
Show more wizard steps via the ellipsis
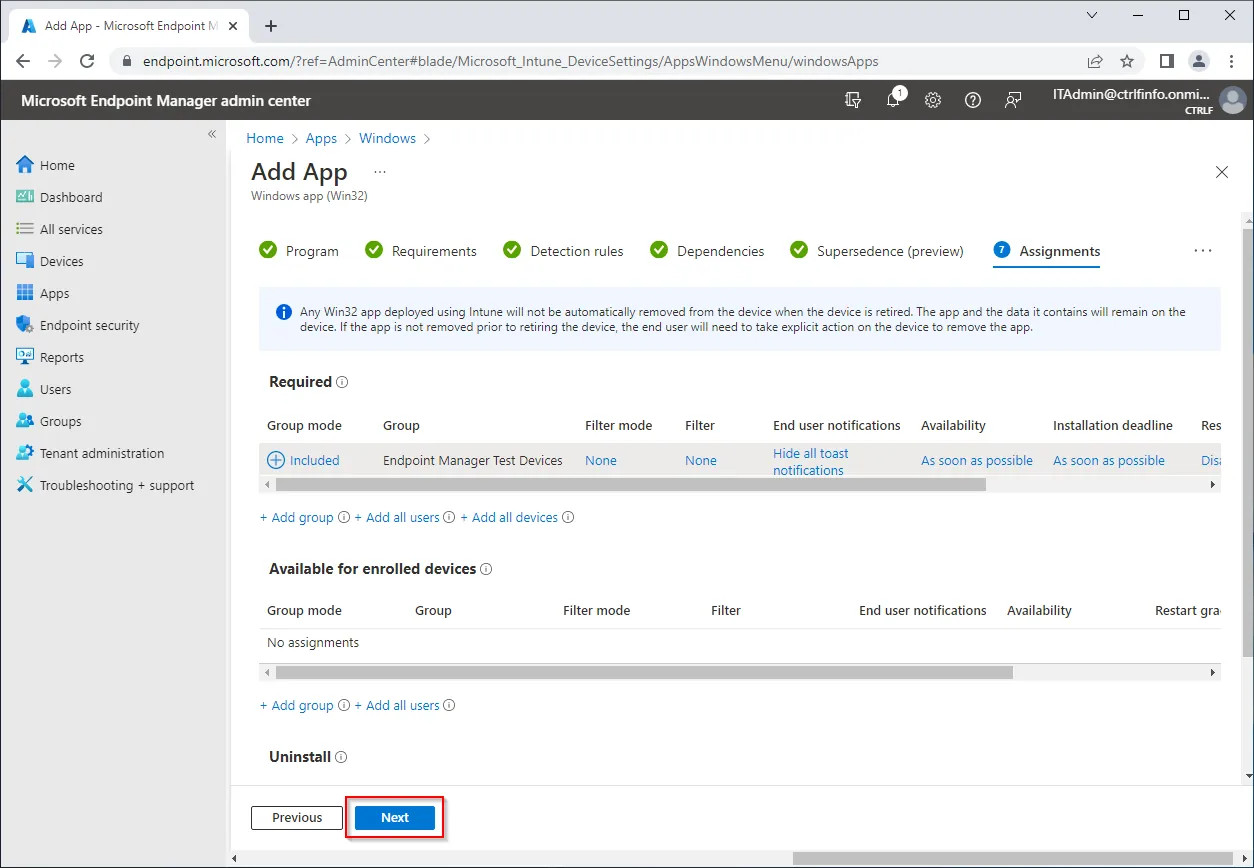coord(1203,251)
